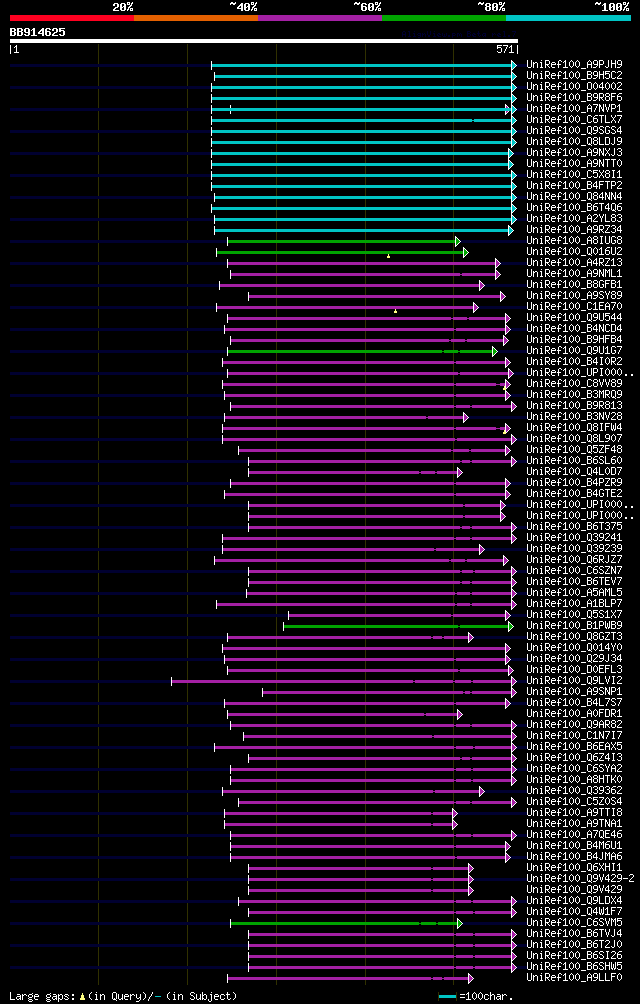The image size is (640, 1004).
Task: Open hit UniRef100_O04002
Action: point(574,86)
